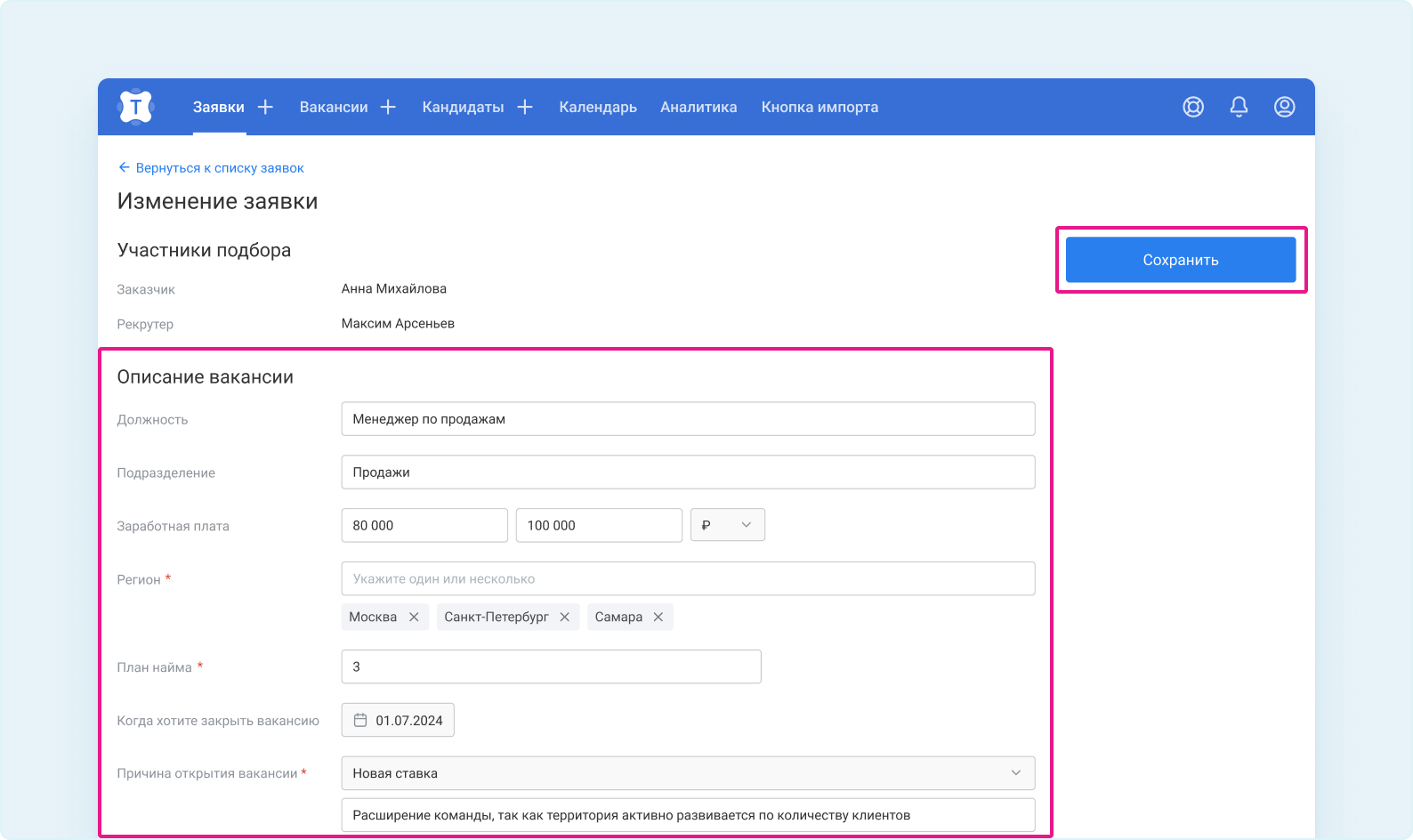This screenshot has height=840, width=1413.
Task: Remove the Москва region tag
Action: (414, 617)
